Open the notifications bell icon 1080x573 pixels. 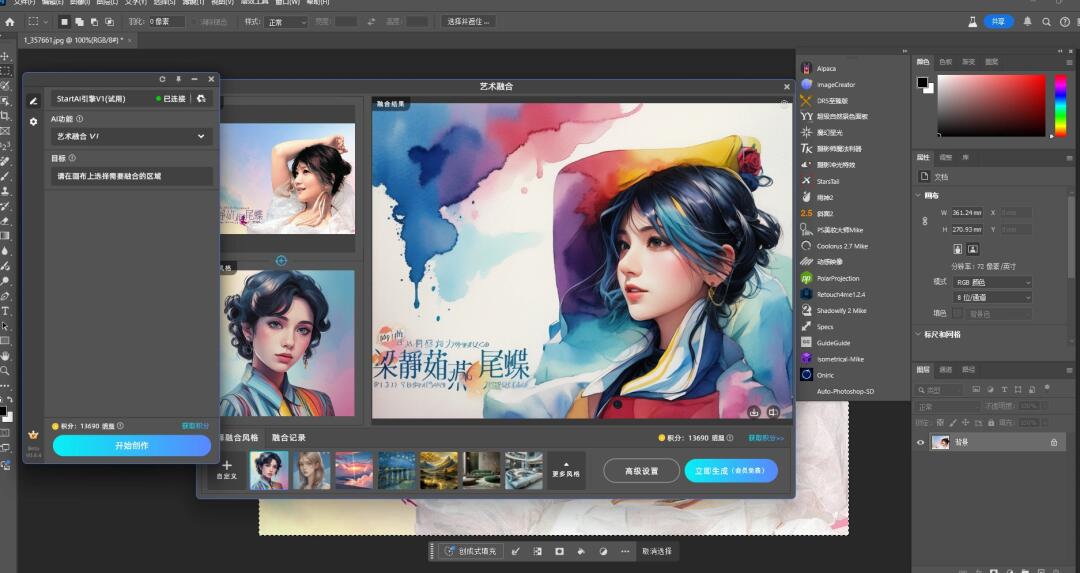click(x=1028, y=21)
